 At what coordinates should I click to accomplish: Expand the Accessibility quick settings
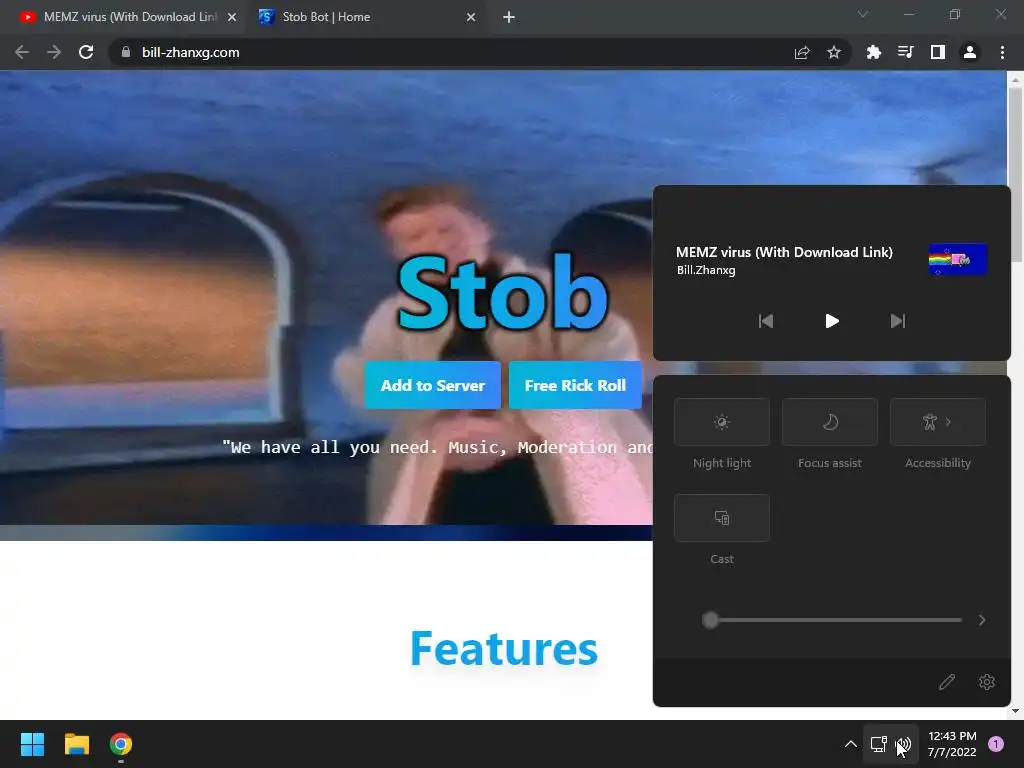point(938,422)
